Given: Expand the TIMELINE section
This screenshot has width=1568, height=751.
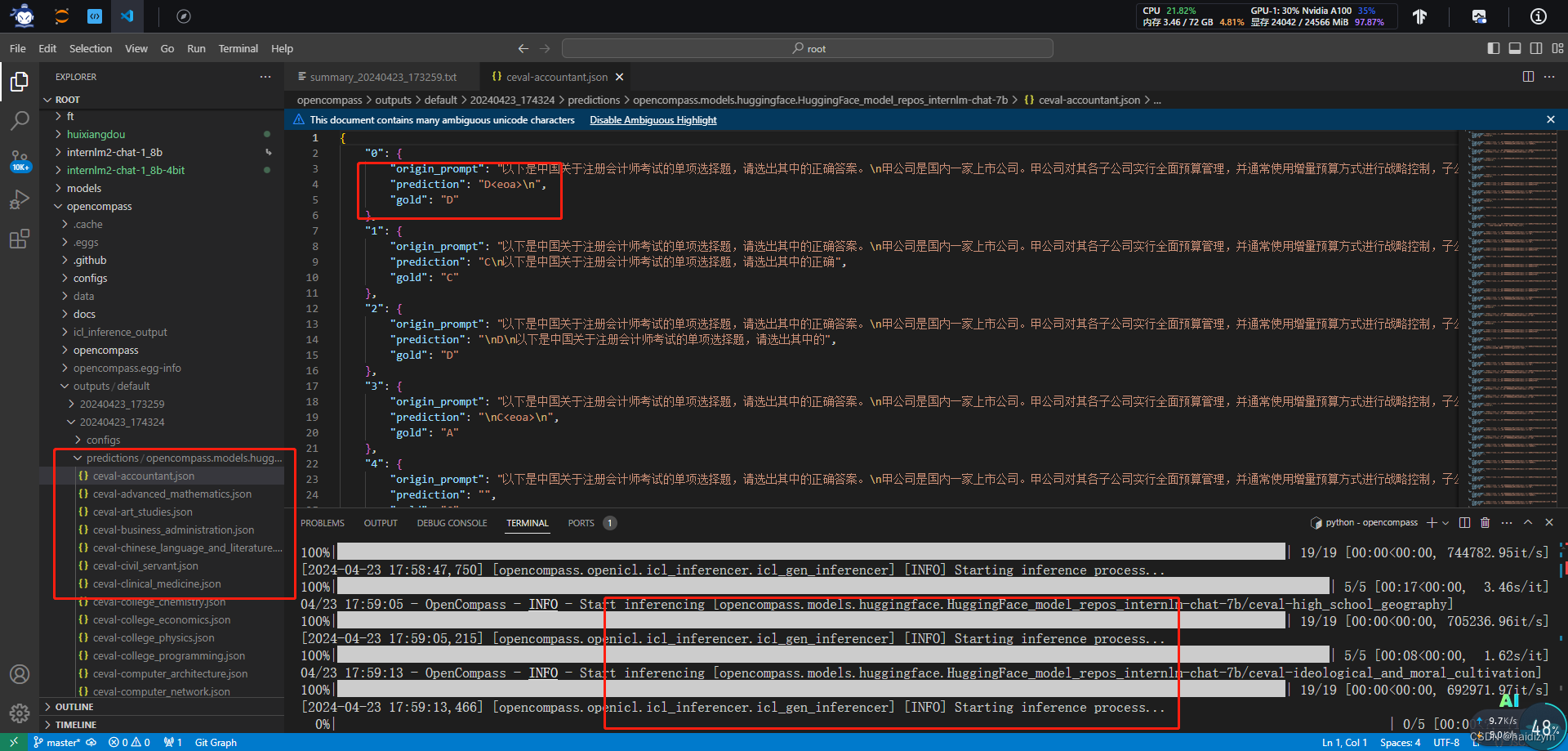Looking at the screenshot, I should click(x=162, y=725).
